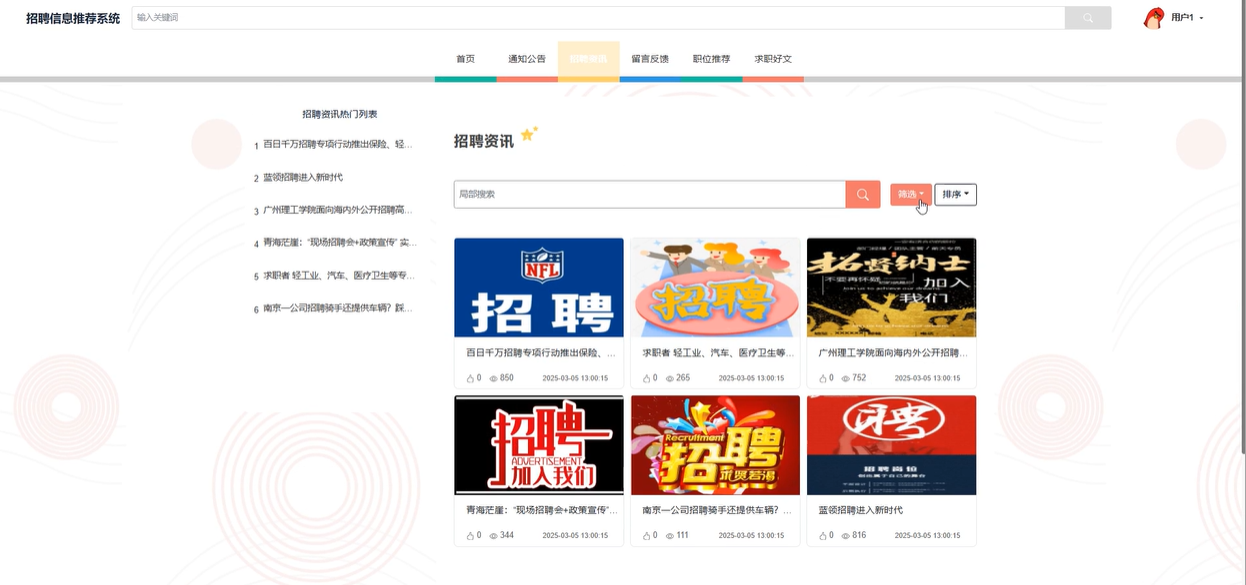Image resolution: width=1246 pixels, height=585 pixels.
Task: Click the eye views icon showing 752
Action: 846,378
